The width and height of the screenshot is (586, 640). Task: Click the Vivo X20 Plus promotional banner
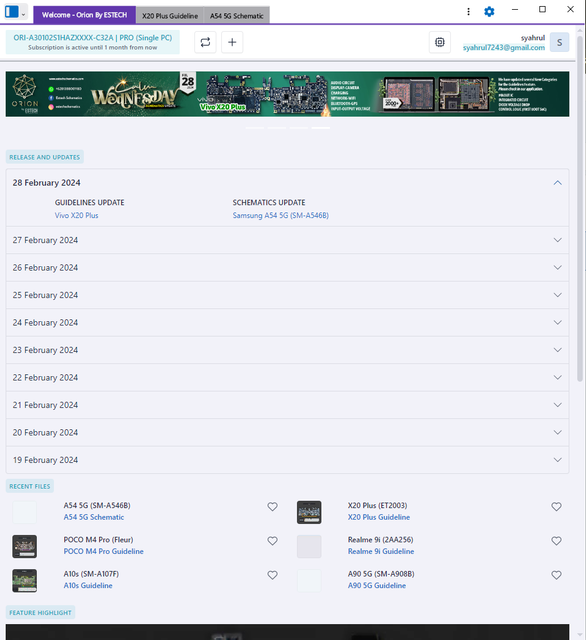[287, 94]
